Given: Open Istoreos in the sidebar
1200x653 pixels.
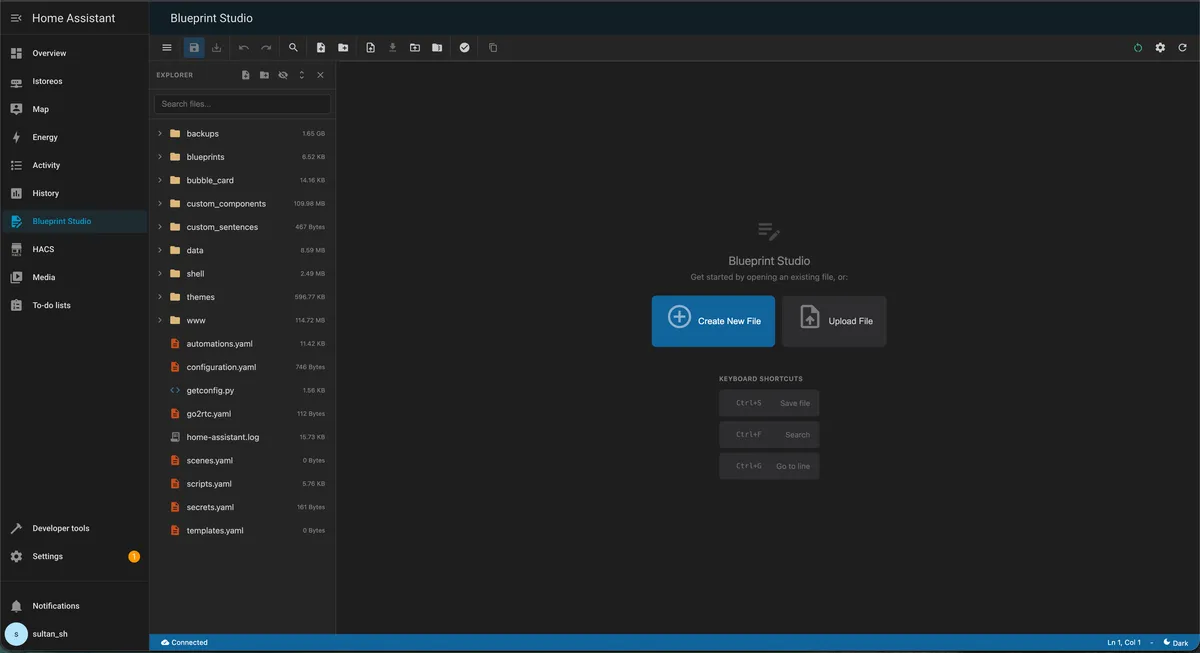Looking at the screenshot, I should pos(74,81).
